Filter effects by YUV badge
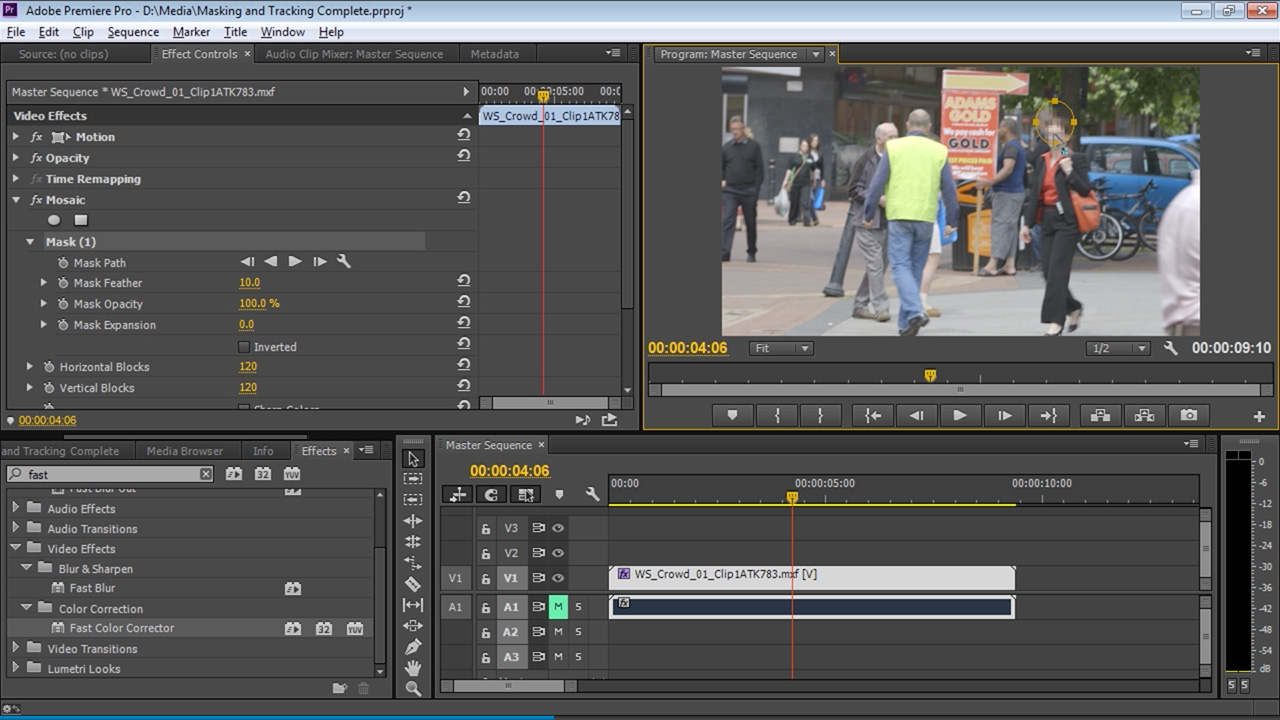1280x720 pixels. click(x=292, y=474)
